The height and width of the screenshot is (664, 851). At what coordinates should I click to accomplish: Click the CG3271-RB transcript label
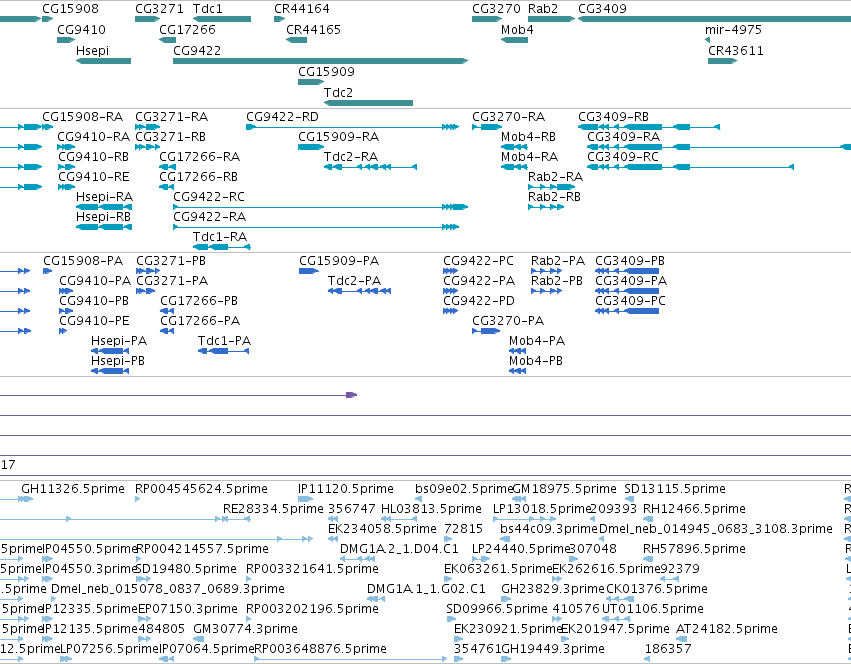170,137
